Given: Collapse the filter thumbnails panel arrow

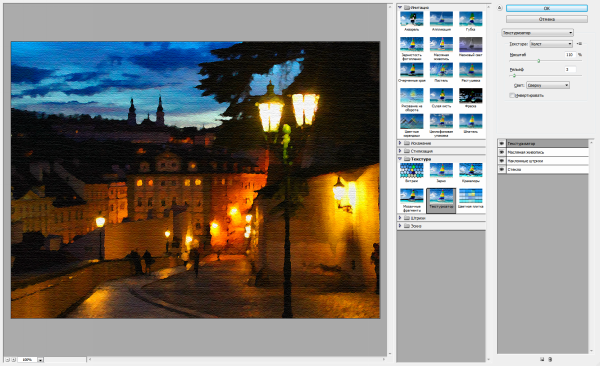Looking at the screenshot, I should [499, 8].
